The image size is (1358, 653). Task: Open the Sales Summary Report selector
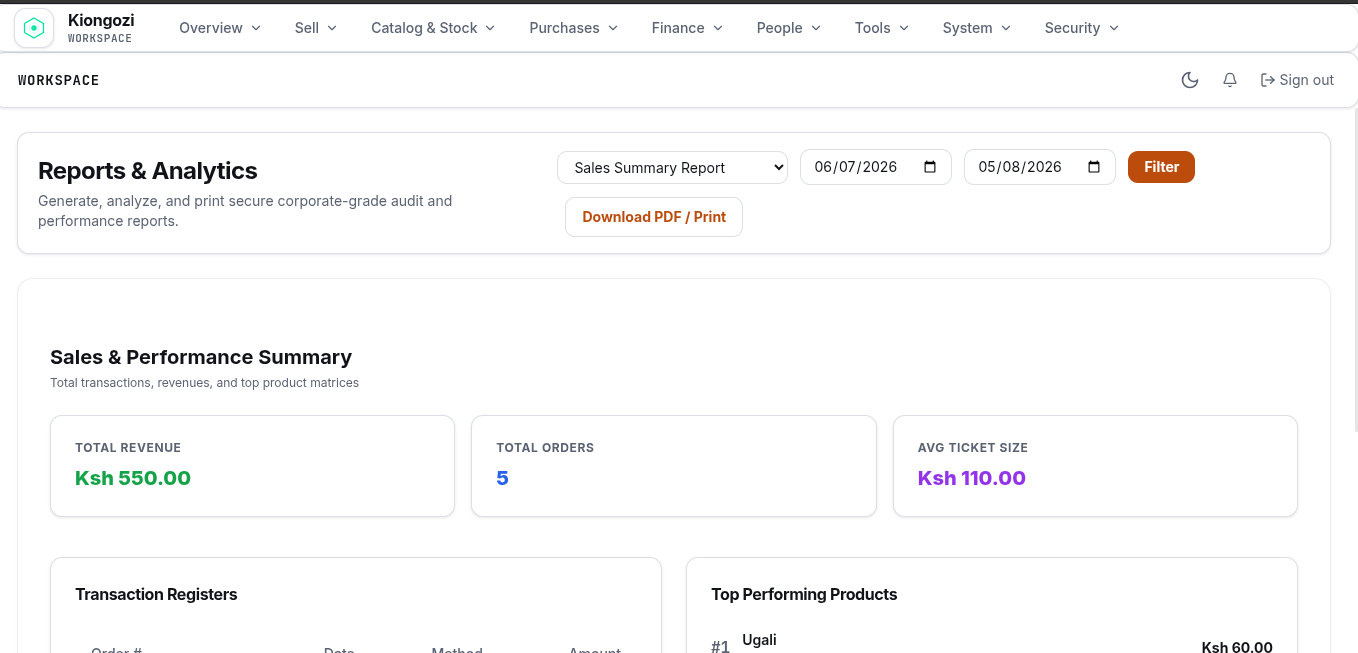(672, 167)
